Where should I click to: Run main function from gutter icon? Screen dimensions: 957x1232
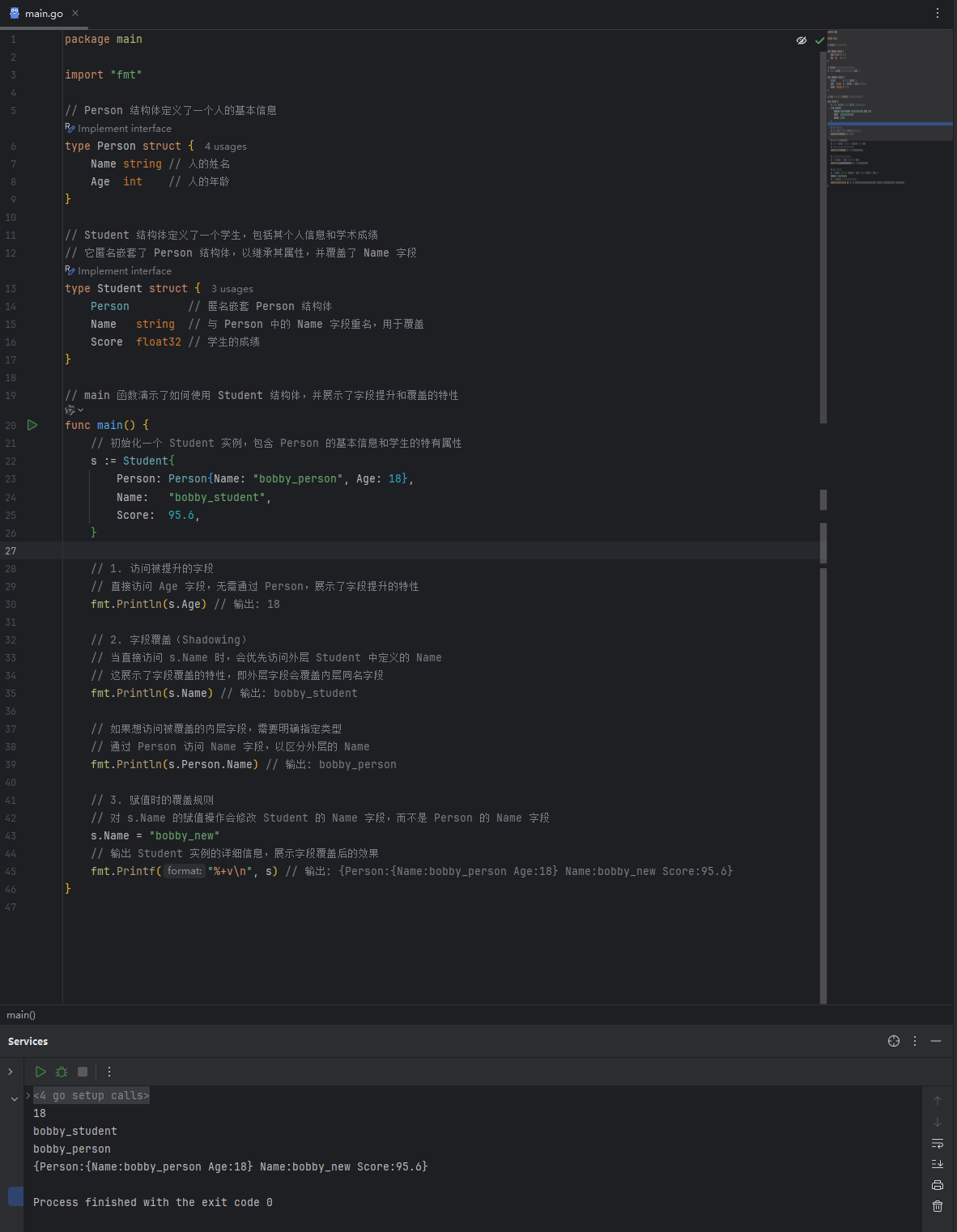pos(32,425)
